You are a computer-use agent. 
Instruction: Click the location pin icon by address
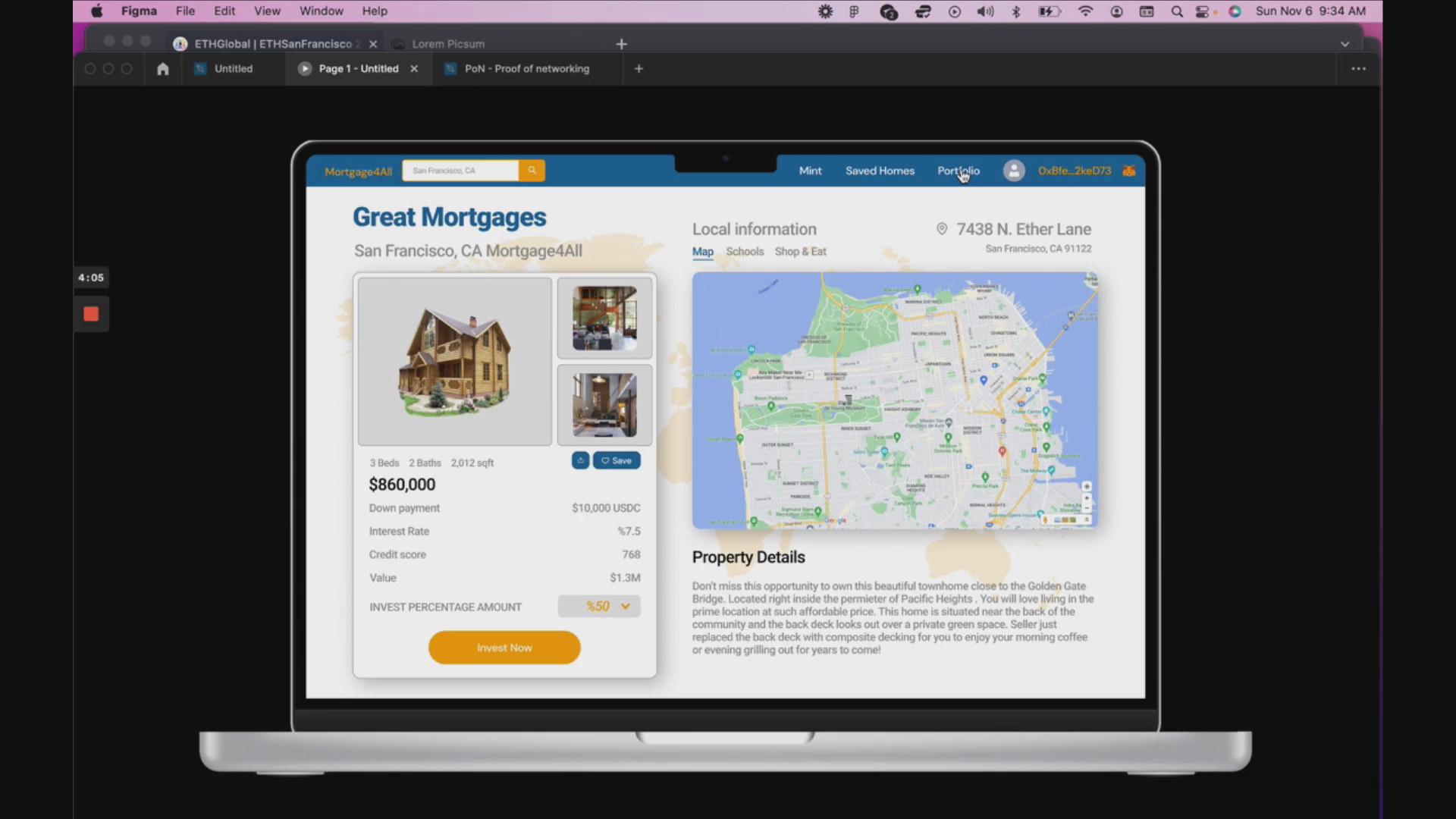click(x=941, y=229)
